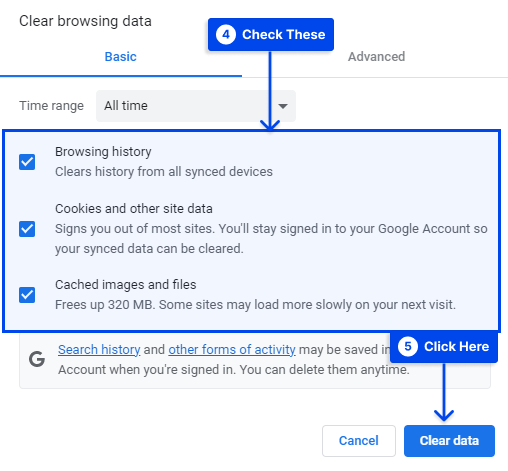Click the Clear browsing data title
This screenshot has width=508, height=471.
[x=85, y=21]
